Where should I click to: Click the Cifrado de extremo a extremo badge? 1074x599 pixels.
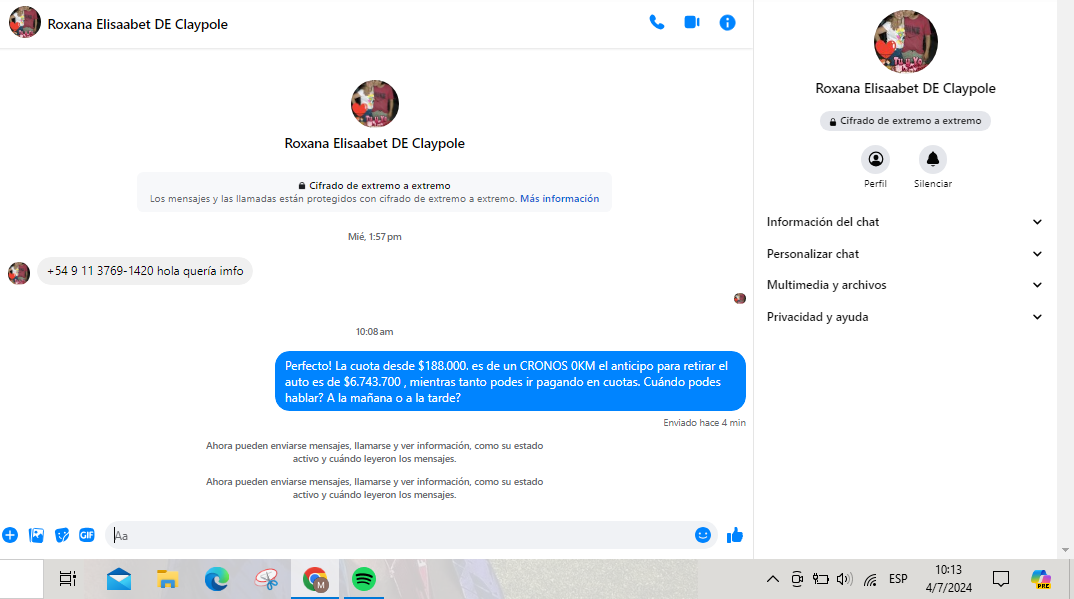point(905,121)
